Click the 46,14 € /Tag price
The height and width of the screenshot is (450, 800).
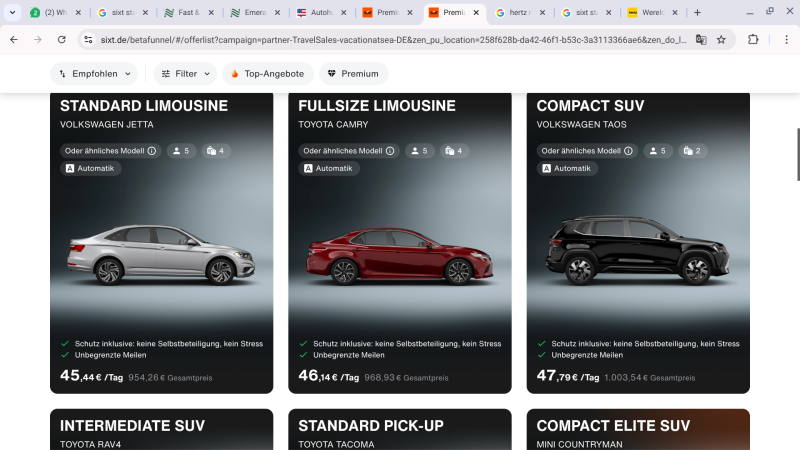(x=329, y=376)
